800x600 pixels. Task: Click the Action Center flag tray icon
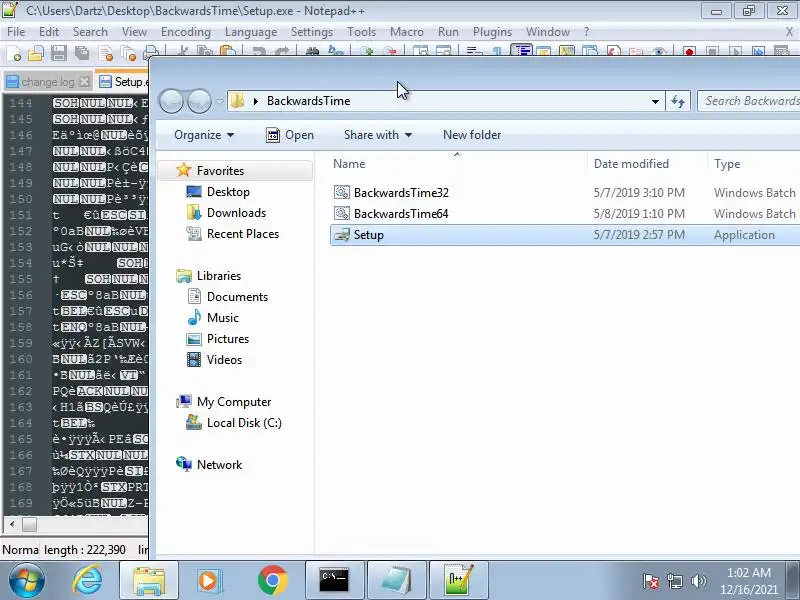(651, 581)
